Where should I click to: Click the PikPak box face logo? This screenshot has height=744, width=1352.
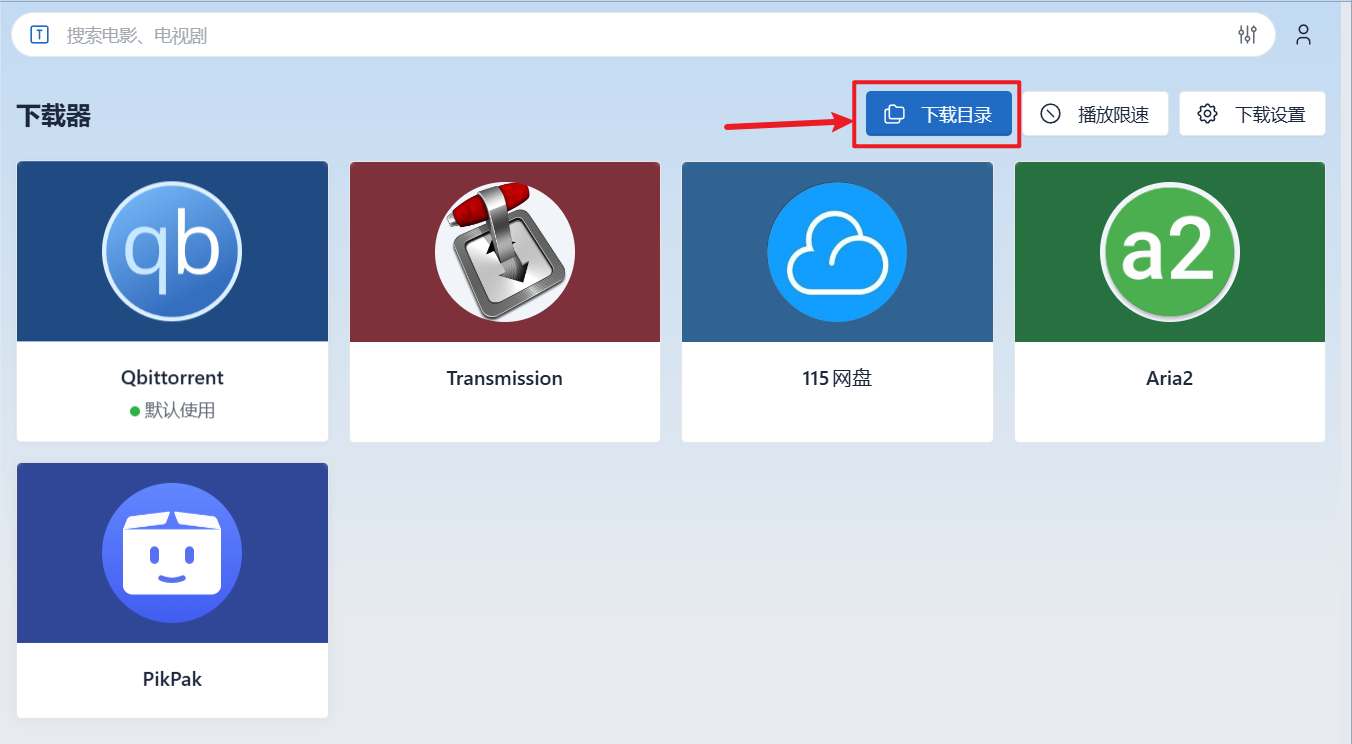[x=172, y=552]
